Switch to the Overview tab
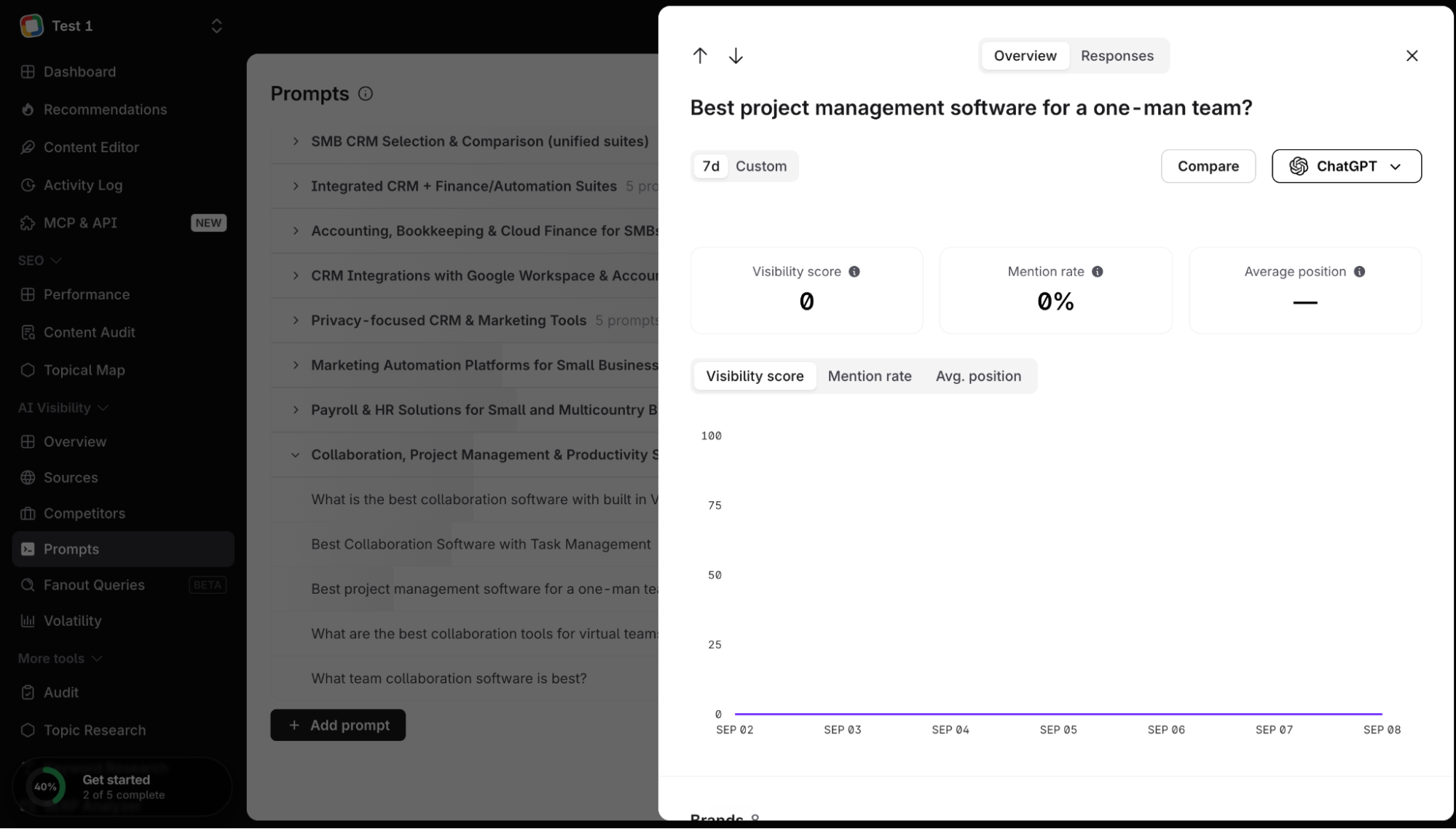 pyautogui.click(x=1025, y=55)
